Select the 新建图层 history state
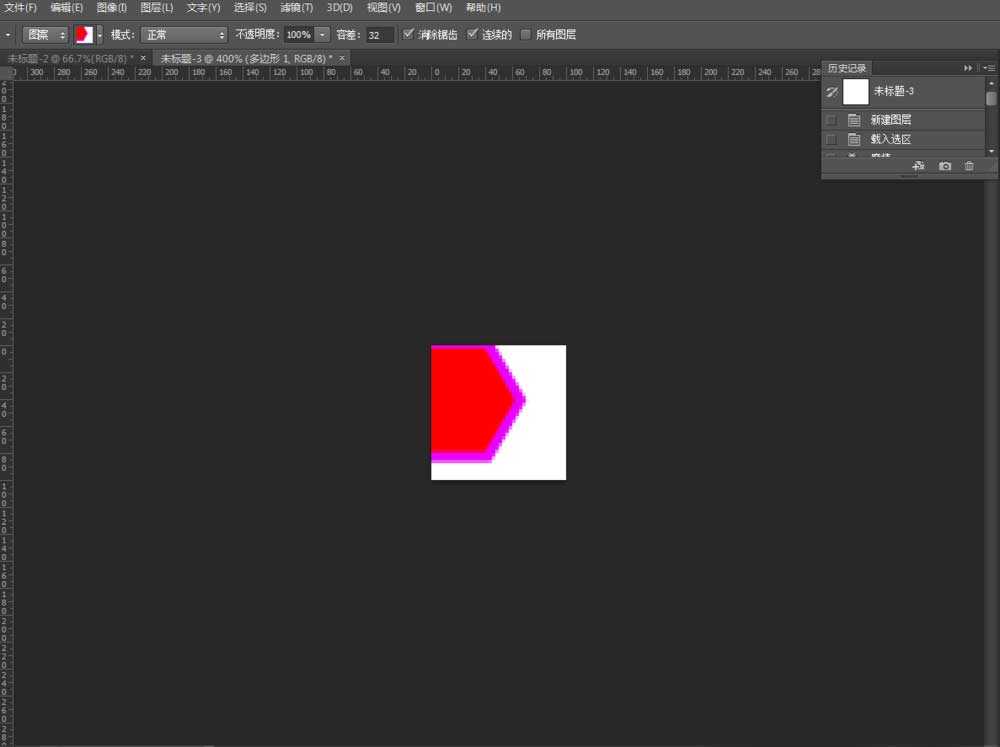This screenshot has height=747, width=1000. pos(890,119)
